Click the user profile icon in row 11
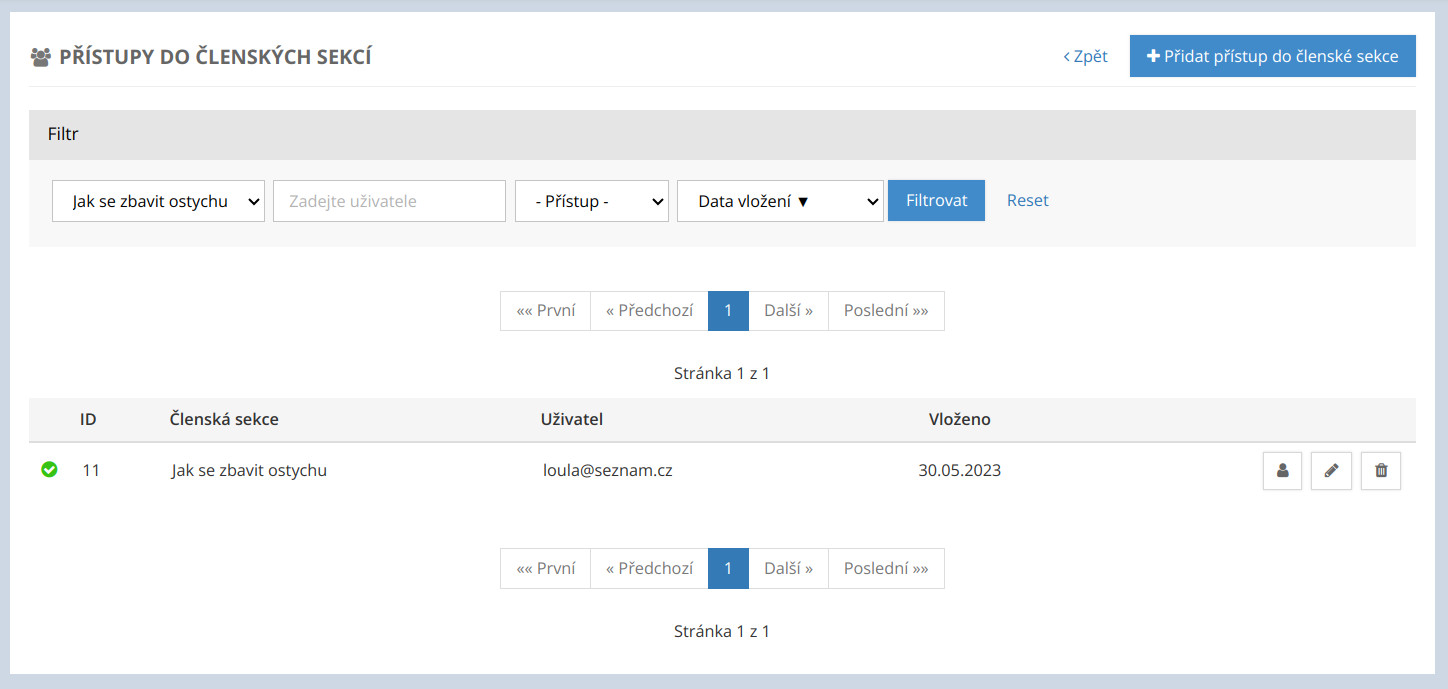The image size is (1448, 689). (x=1282, y=470)
